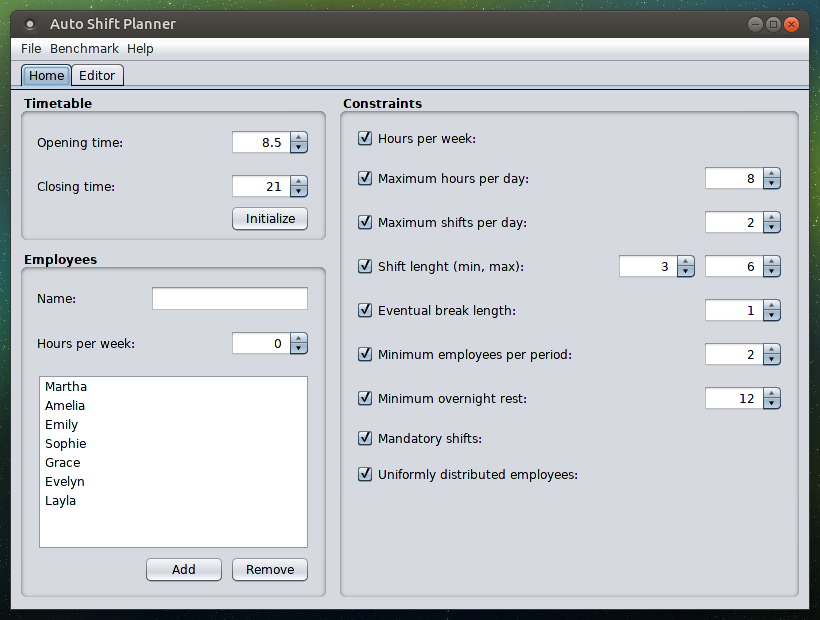This screenshot has width=820, height=620.
Task: Select Emily in the employee list
Action: pyautogui.click(x=173, y=424)
